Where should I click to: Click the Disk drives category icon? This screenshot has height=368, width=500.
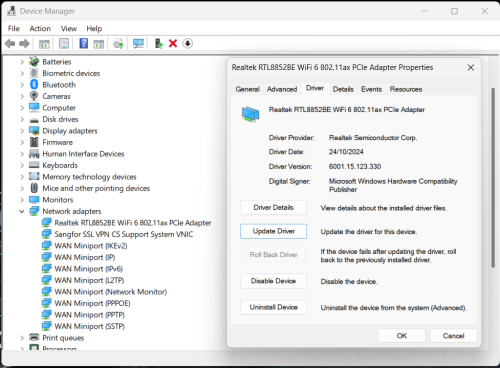click(34, 120)
